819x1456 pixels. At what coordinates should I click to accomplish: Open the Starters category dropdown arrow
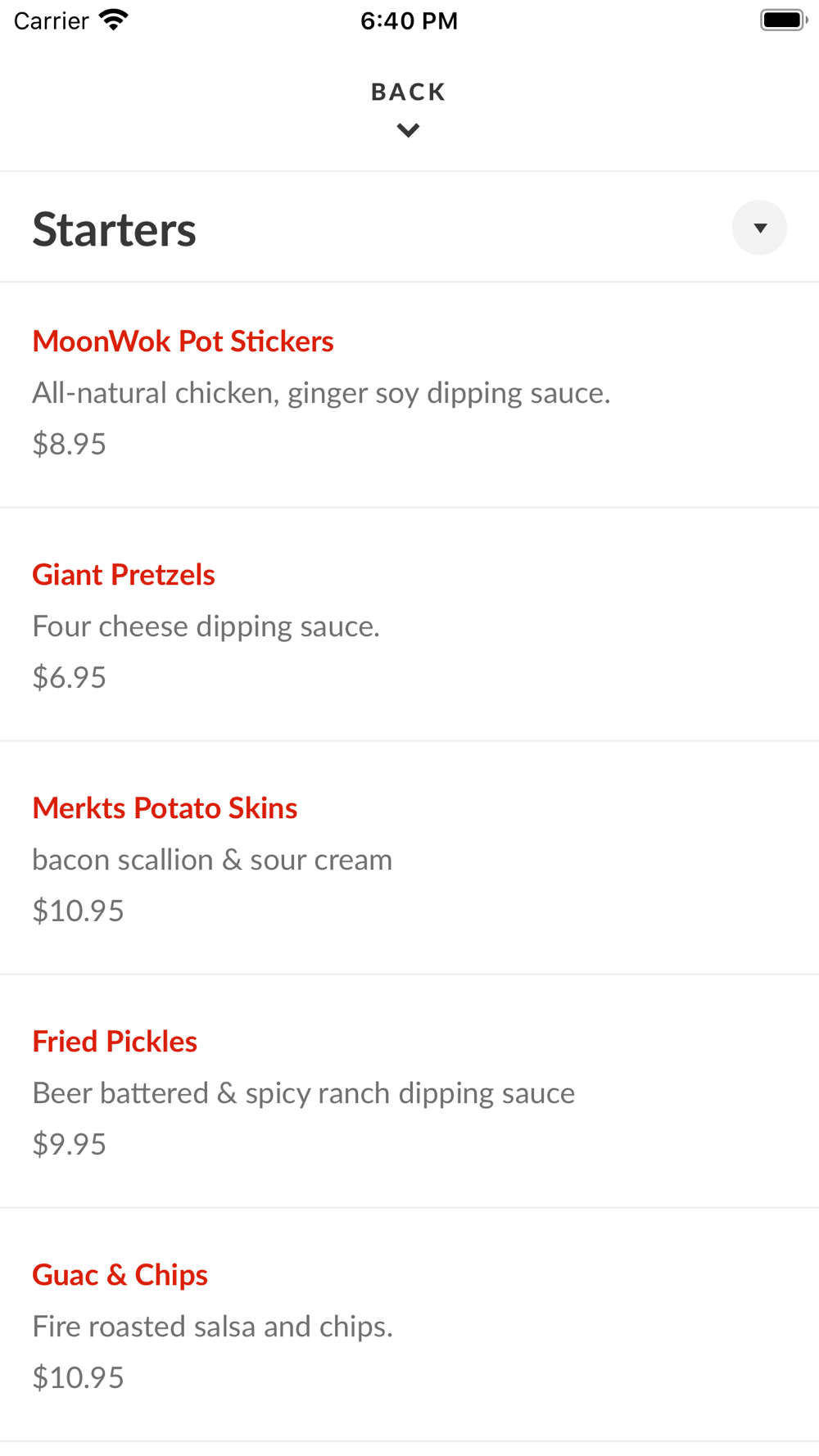click(759, 228)
